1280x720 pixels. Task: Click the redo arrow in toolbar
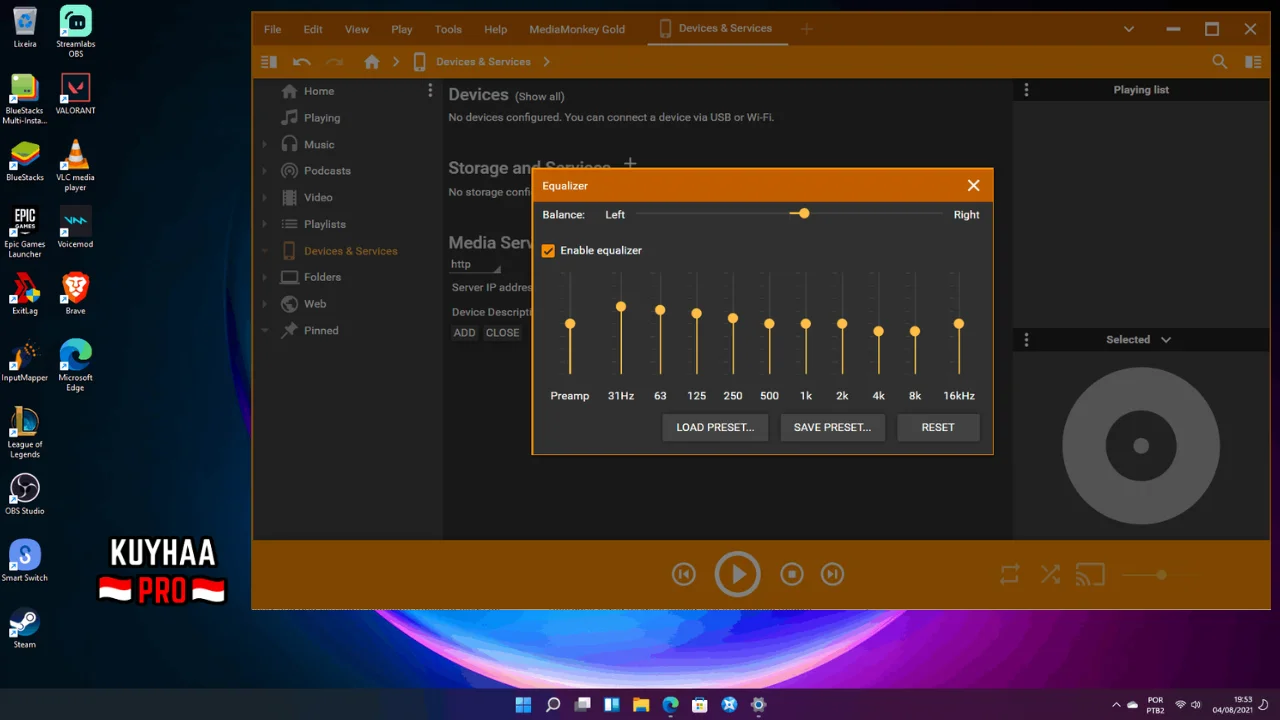(x=334, y=62)
